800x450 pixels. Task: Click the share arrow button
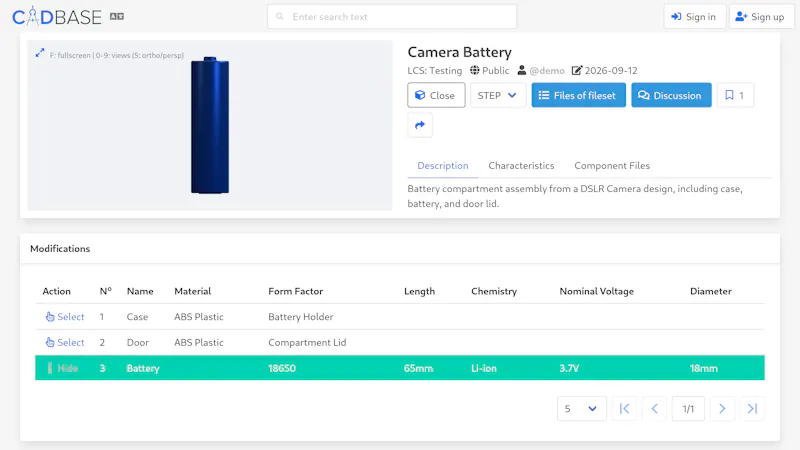click(x=420, y=125)
